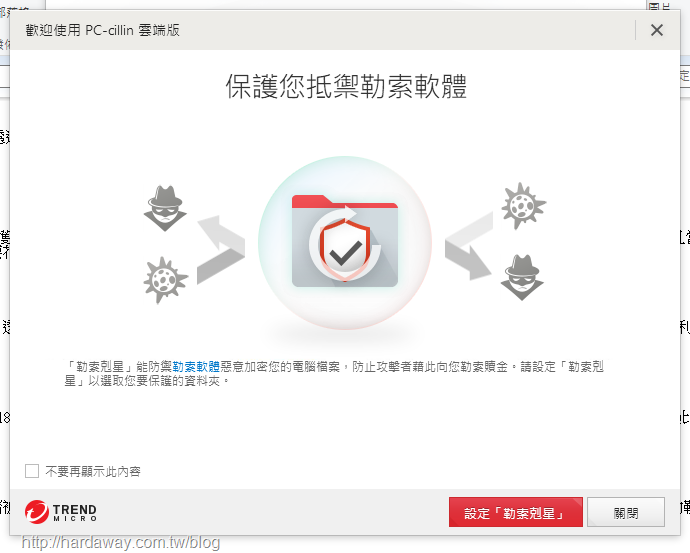
Task: Click the left deflecting arrows graphic
Action: tap(221, 249)
